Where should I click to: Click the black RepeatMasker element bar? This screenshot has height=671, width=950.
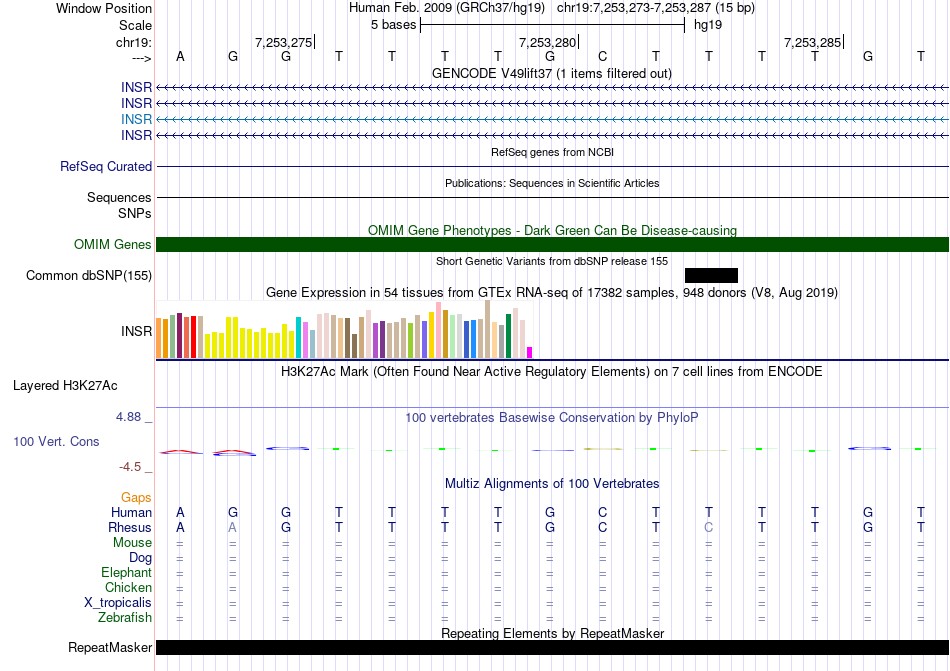(x=552, y=648)
